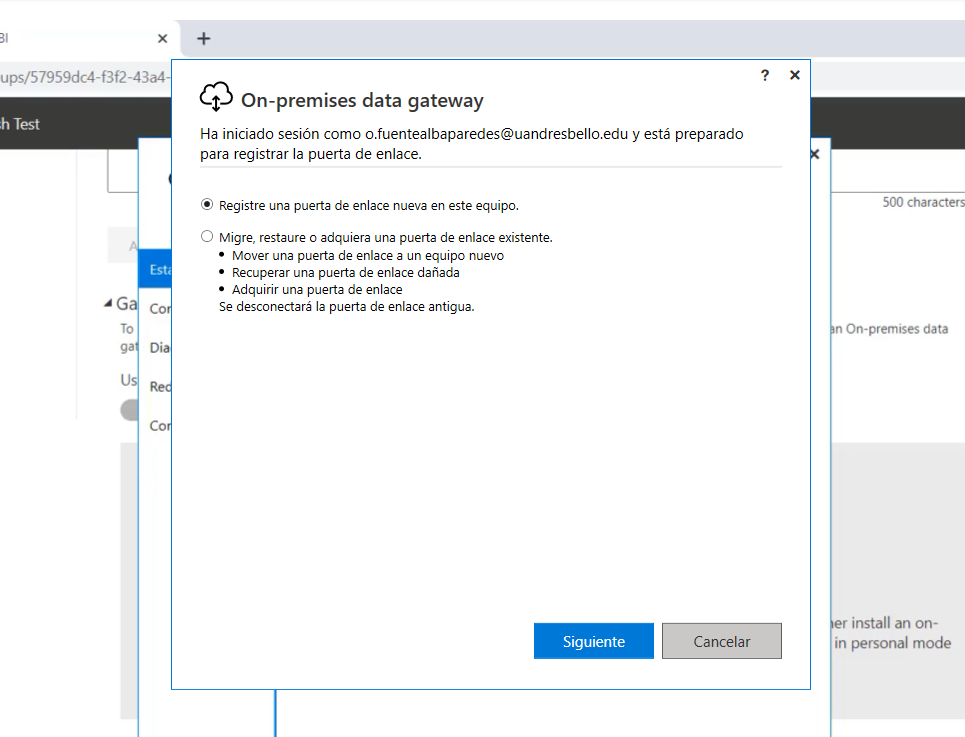This screenshot has height=737, width=965.
Task: Collapse the Gateway section triangle
Action: point(108,304)
